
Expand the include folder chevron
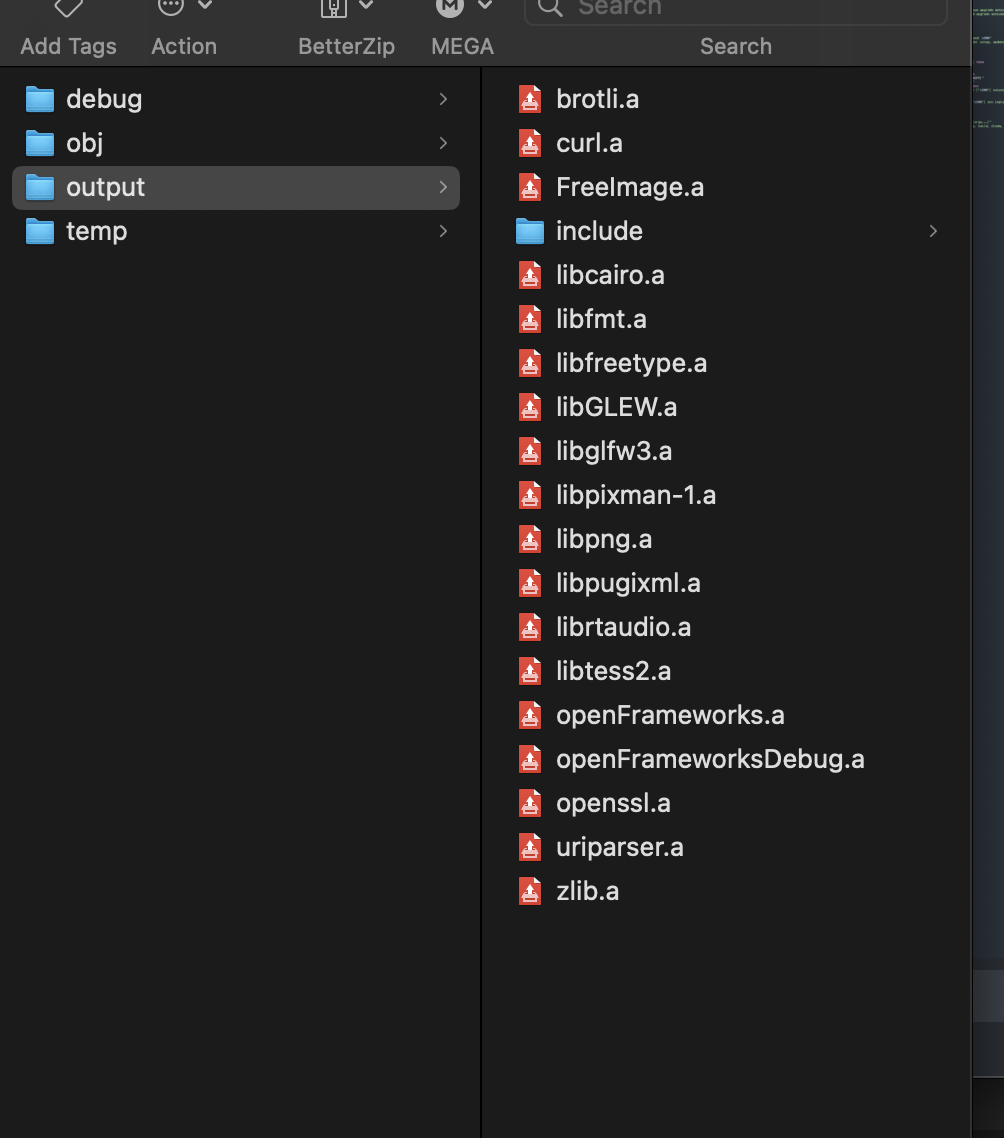932,231
